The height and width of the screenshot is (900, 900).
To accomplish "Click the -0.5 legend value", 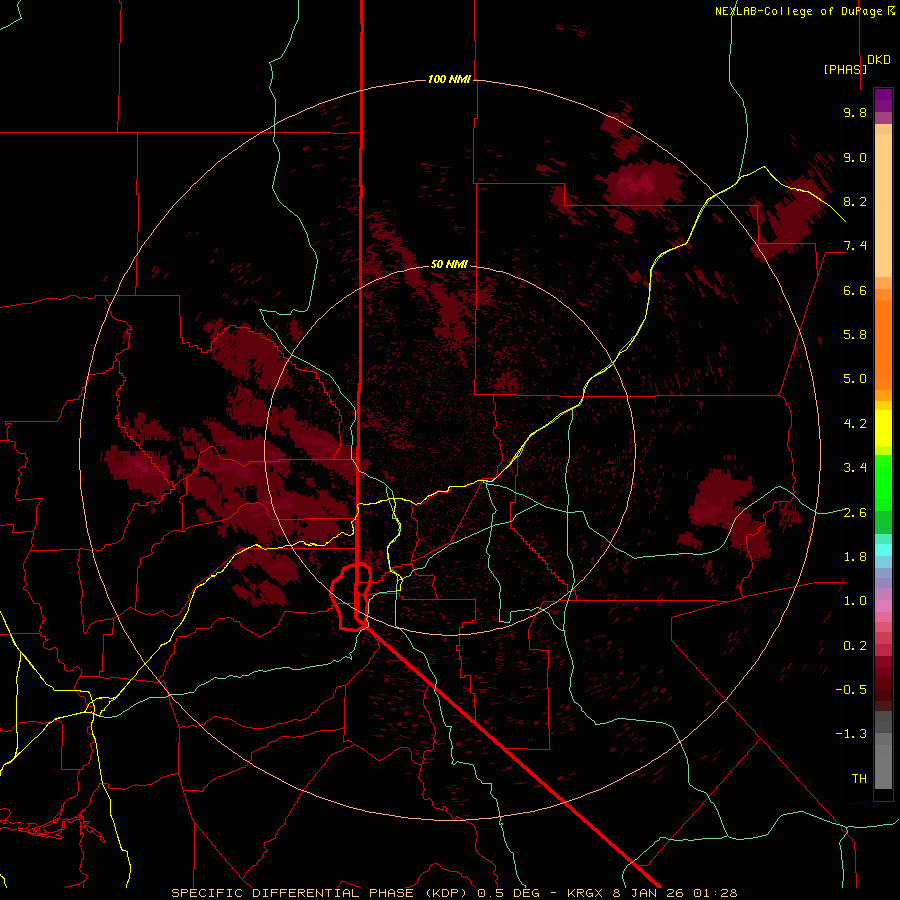I will tap(851, 689).
